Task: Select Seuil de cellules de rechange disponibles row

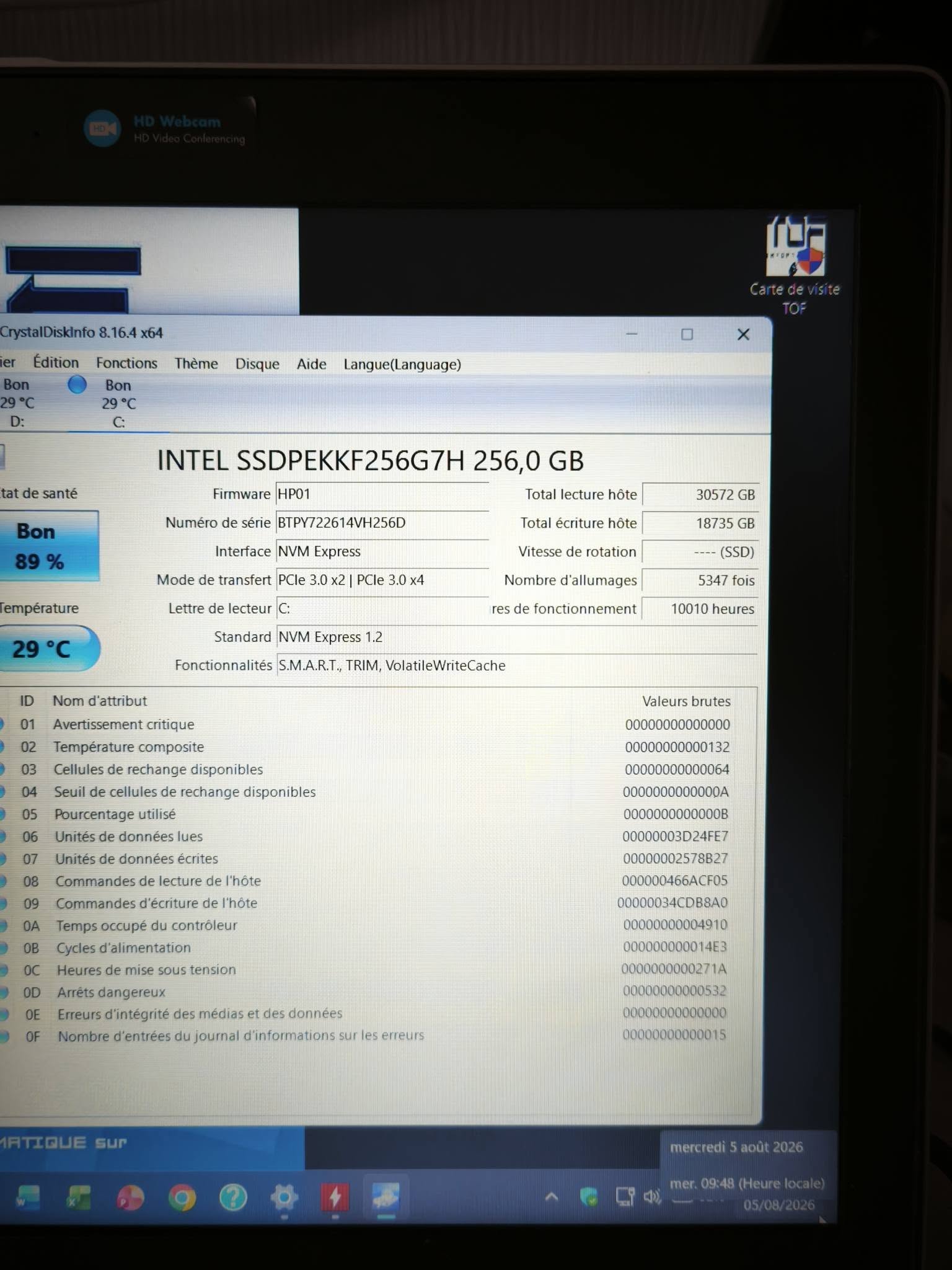Action: (378, 791)
